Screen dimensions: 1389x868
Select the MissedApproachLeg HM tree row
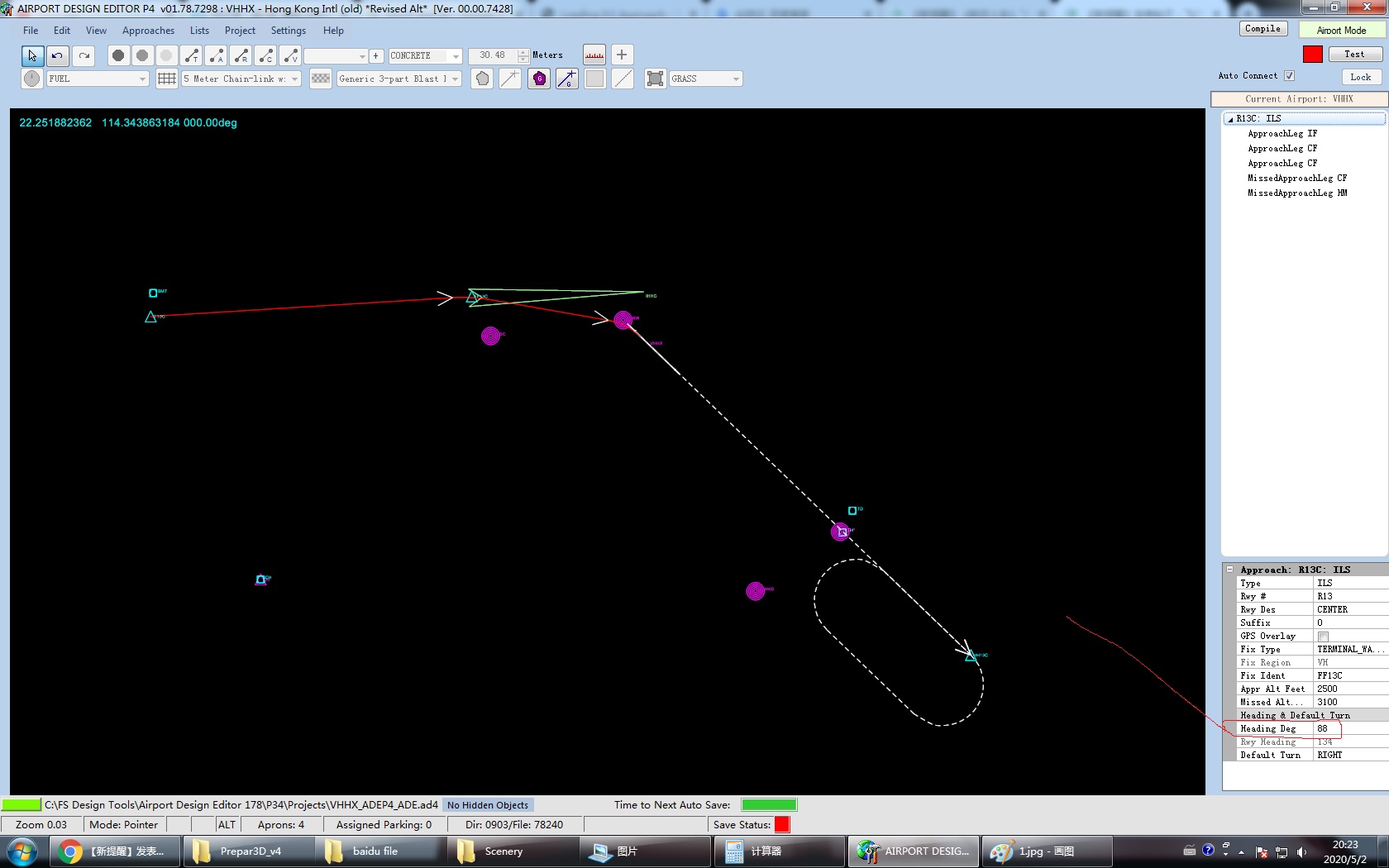coord(1297,193)
